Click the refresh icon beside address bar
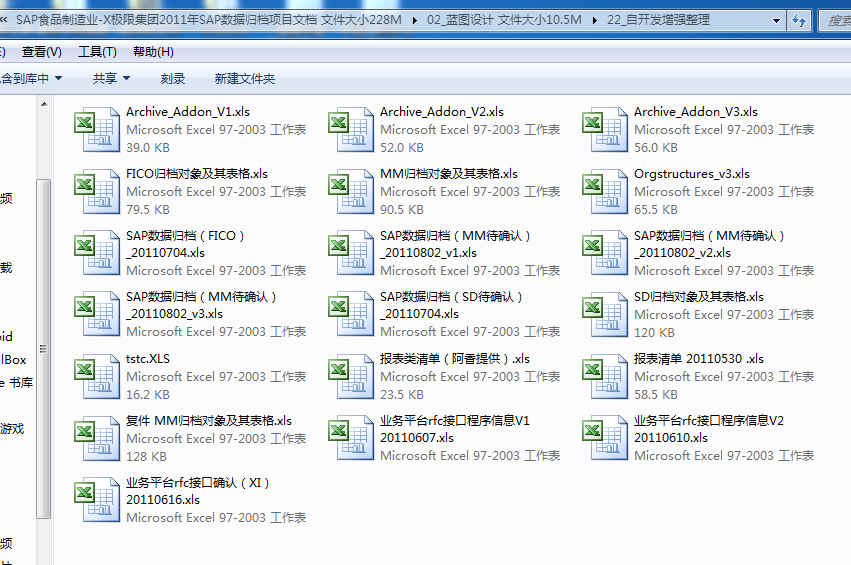This screenshot has height=565, width=851. pos(798,21)
